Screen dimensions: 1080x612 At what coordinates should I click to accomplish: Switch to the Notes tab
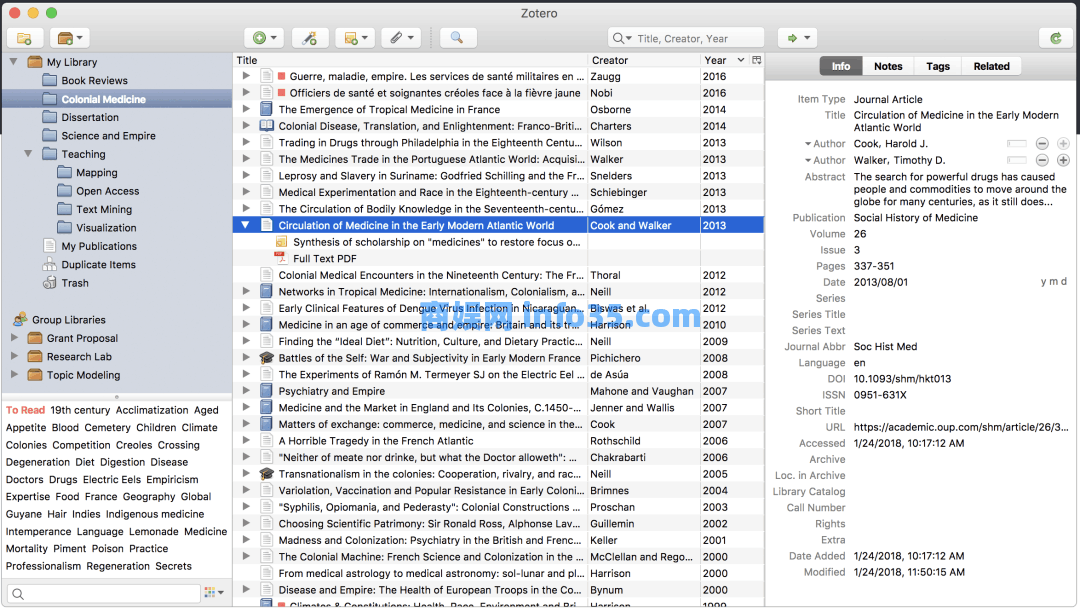point(888,66)
